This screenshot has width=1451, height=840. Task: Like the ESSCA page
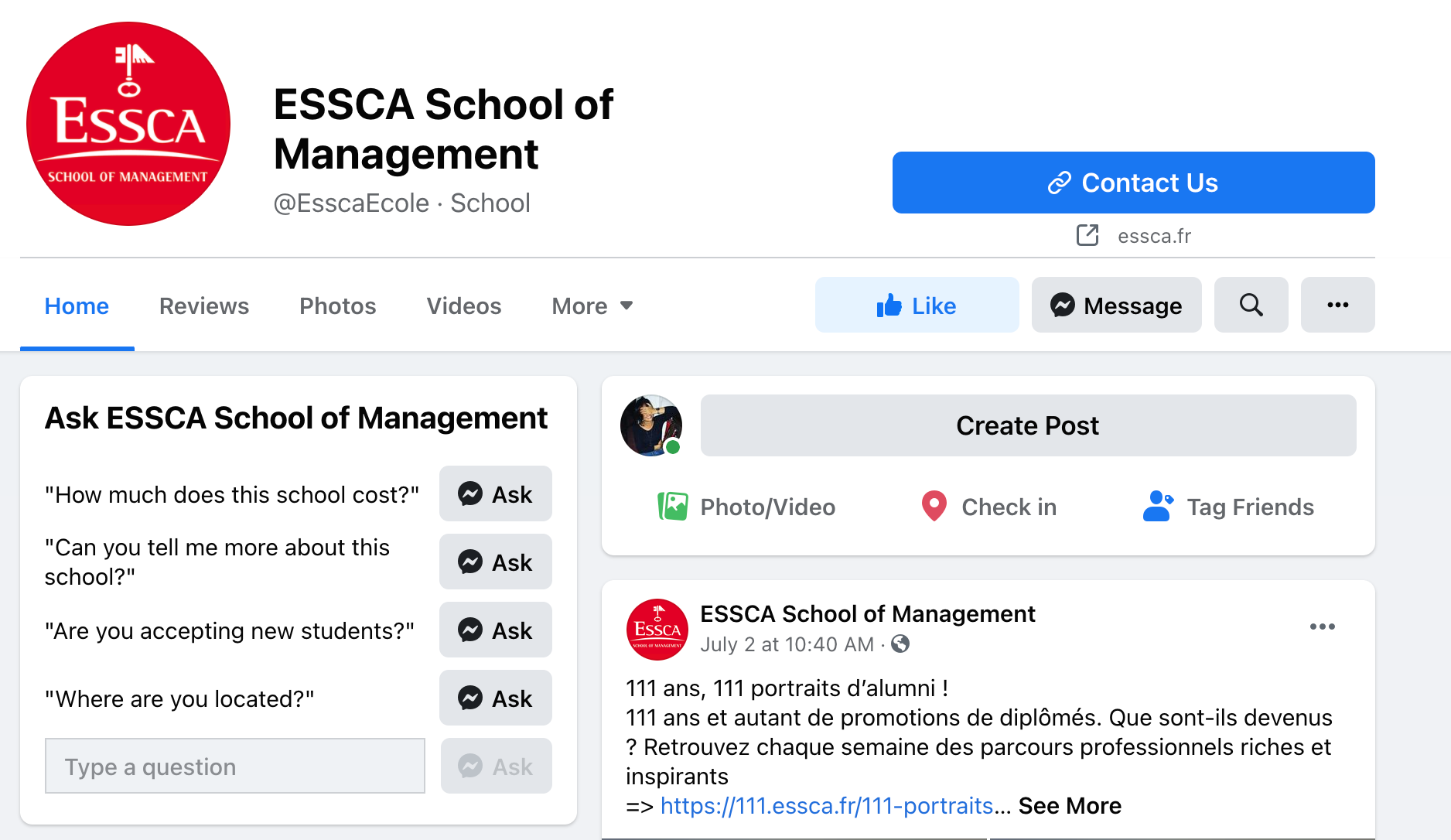tap(917, 306)
